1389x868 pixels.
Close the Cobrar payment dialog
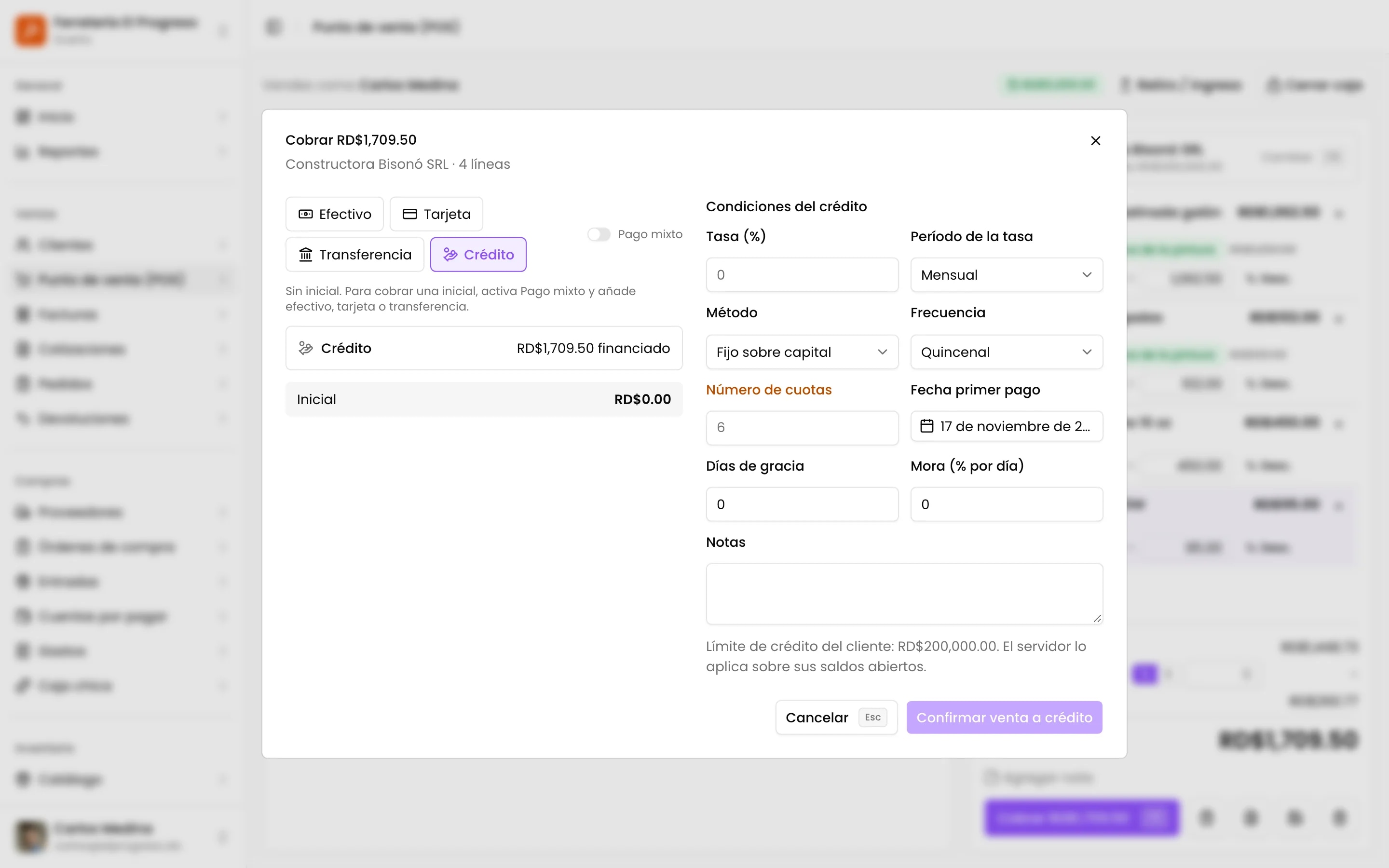point(1095,141)
